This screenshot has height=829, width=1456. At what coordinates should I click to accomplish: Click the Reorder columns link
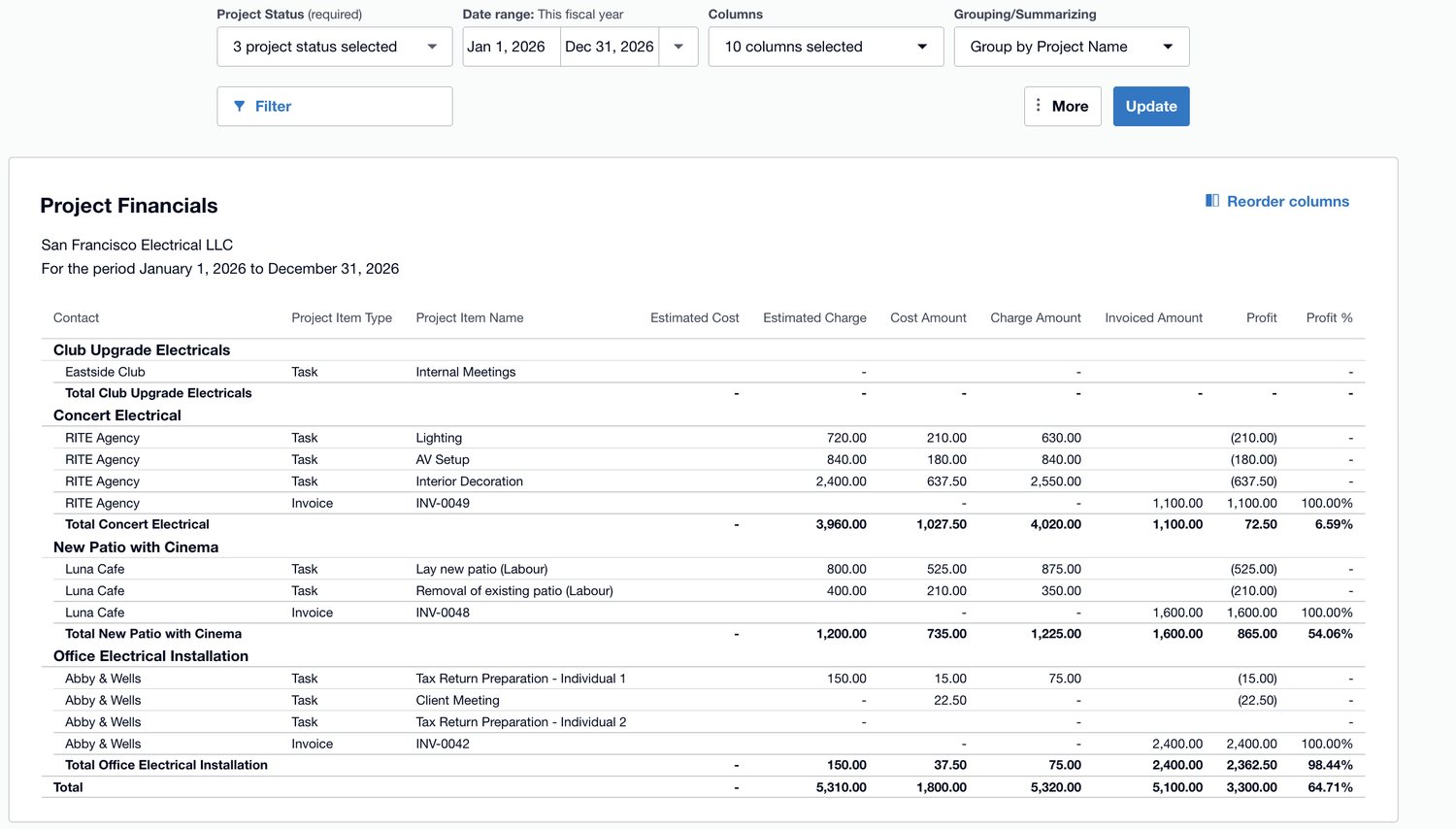coord(1277,201)
